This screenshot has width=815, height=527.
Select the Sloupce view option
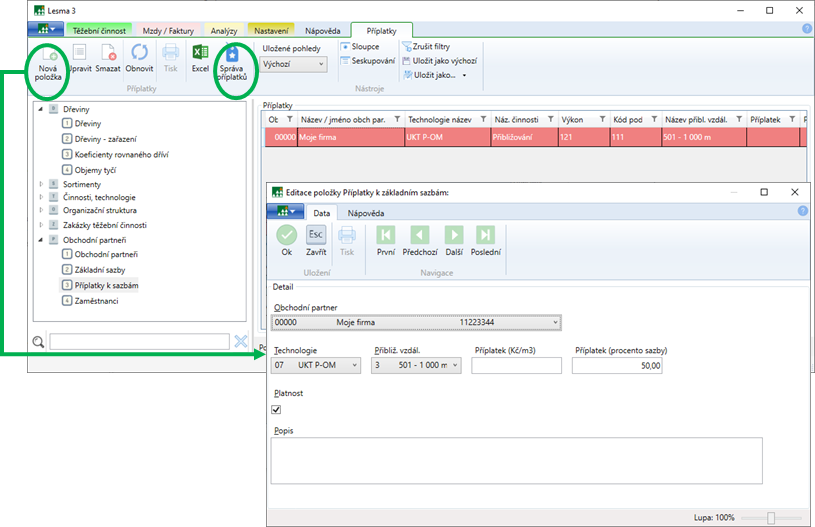click(360, 46)
